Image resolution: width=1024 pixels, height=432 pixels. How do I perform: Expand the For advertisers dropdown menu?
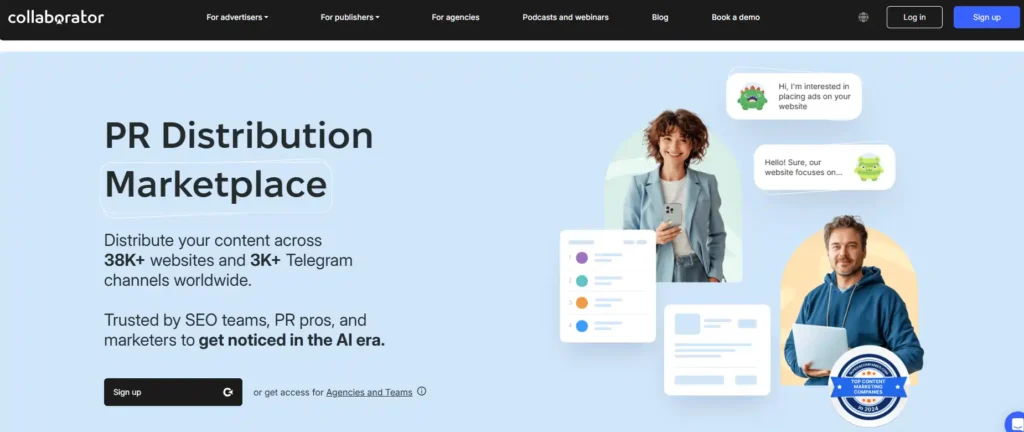click(x=237, y=17)
